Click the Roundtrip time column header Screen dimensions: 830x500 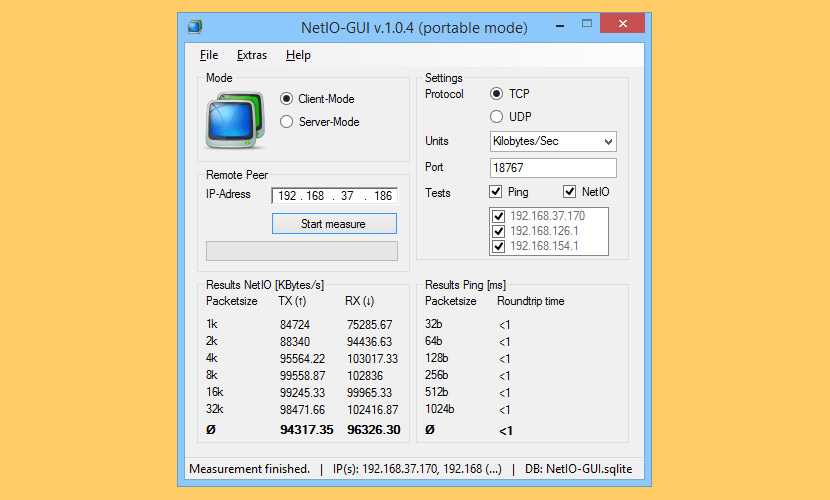coord(530,301)
